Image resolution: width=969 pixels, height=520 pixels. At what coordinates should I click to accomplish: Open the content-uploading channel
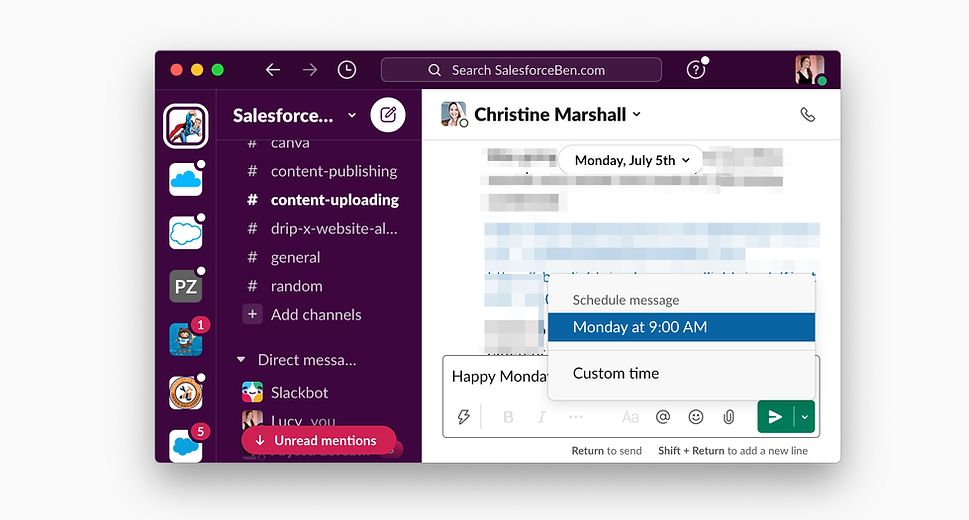tap(334, 200)
